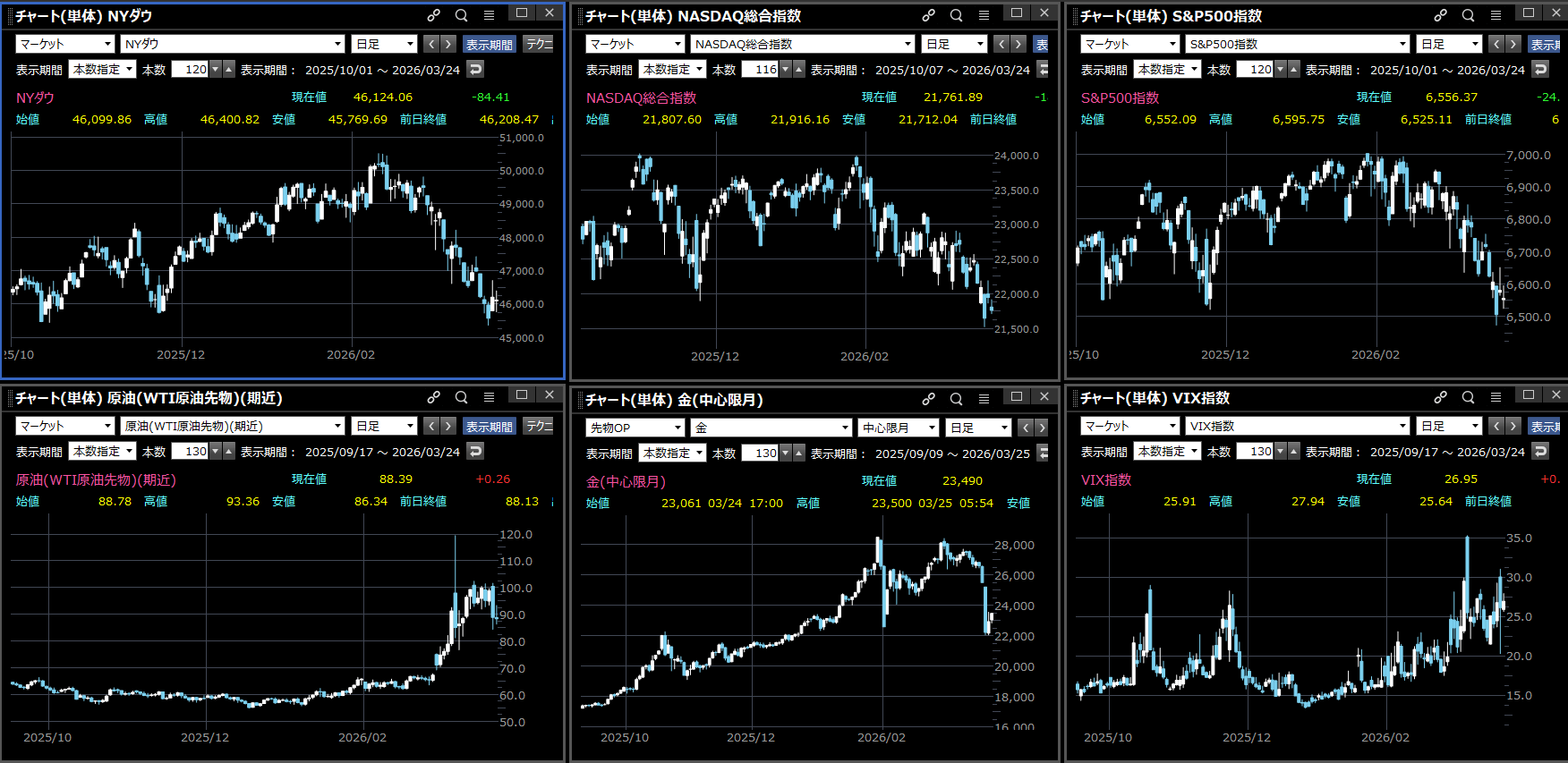
Task: Open search in NASDAQ総合指数 chart panel
Action: 956,15
